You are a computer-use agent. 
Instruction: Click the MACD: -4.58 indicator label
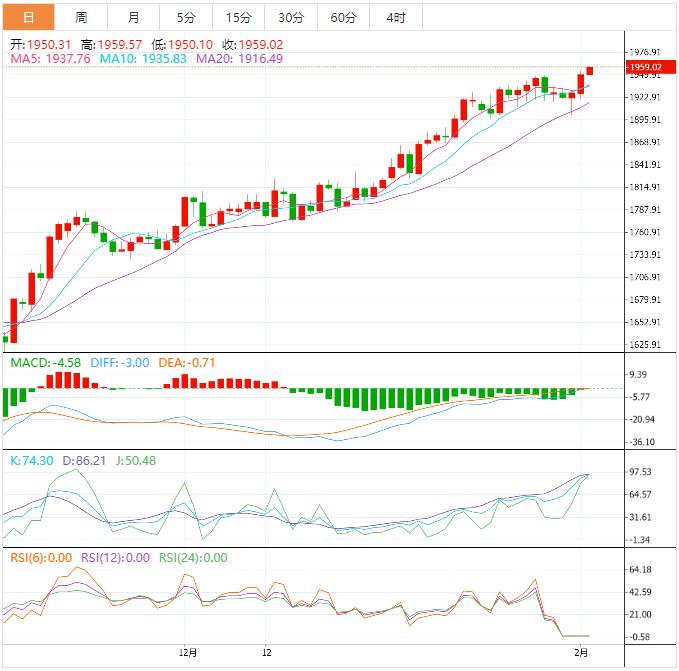click(47, 361)
